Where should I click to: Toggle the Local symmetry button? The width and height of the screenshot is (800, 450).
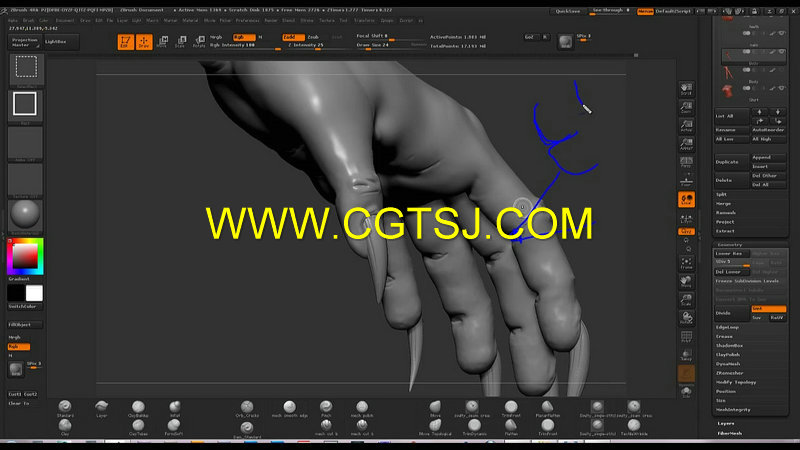click(686, 199)
